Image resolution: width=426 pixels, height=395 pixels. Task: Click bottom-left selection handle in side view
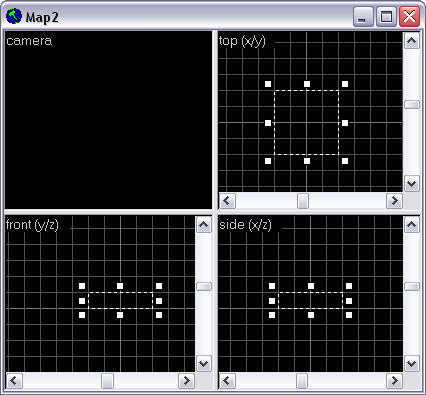click(272, 315)
